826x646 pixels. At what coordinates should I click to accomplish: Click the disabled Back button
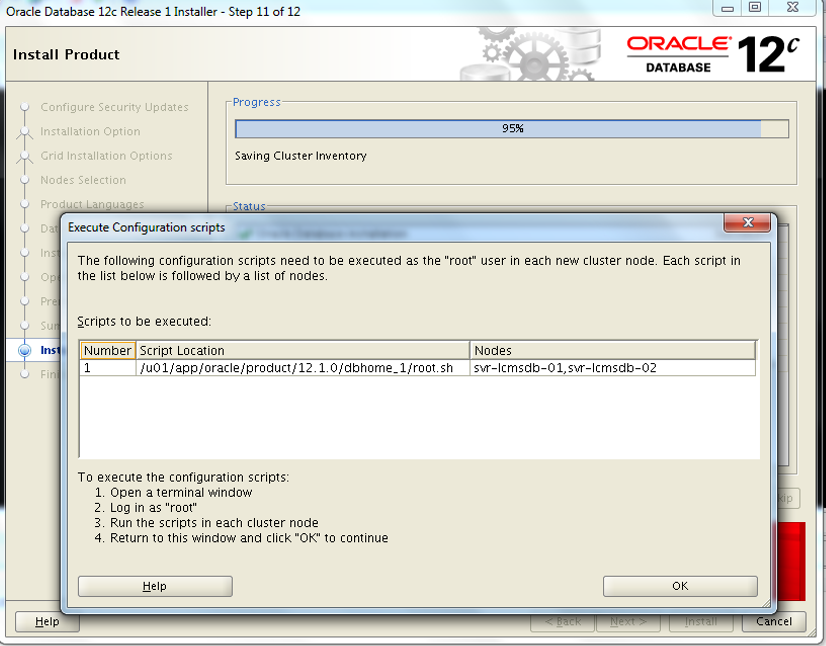point(562,622)
